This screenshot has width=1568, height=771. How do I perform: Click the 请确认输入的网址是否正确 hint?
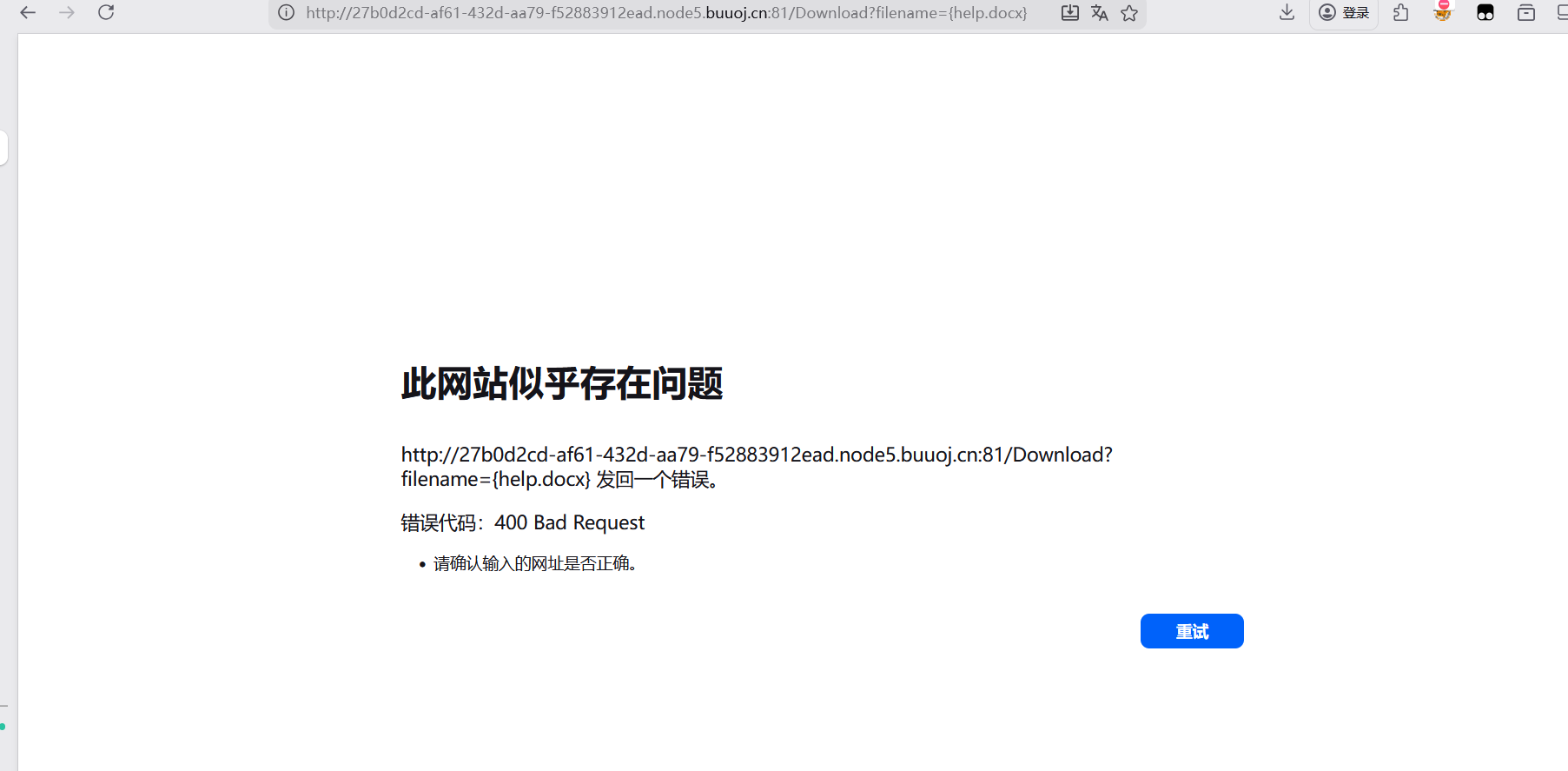pos(534,564)
